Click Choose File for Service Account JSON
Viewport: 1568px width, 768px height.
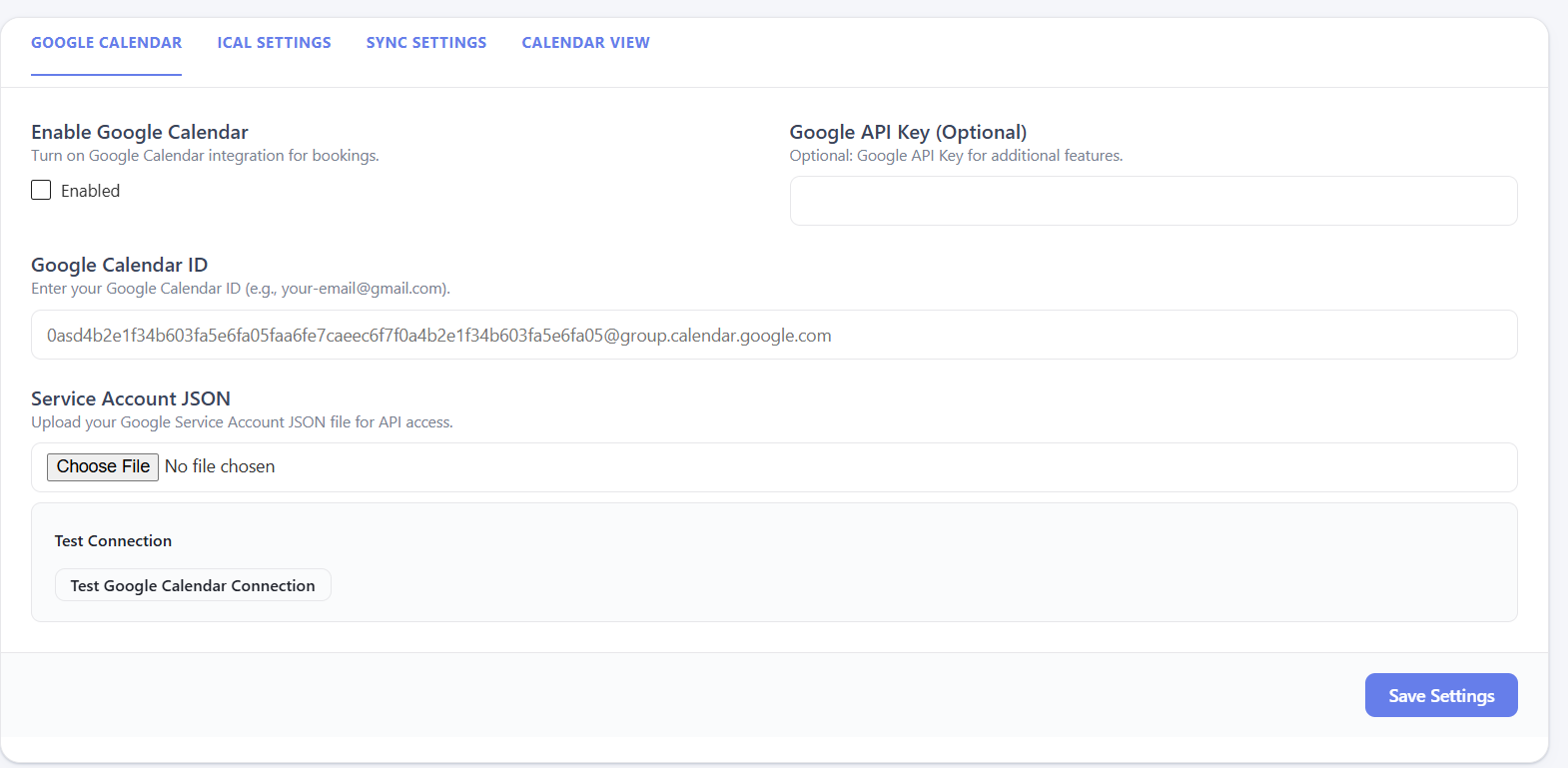[x=103, y=466]
